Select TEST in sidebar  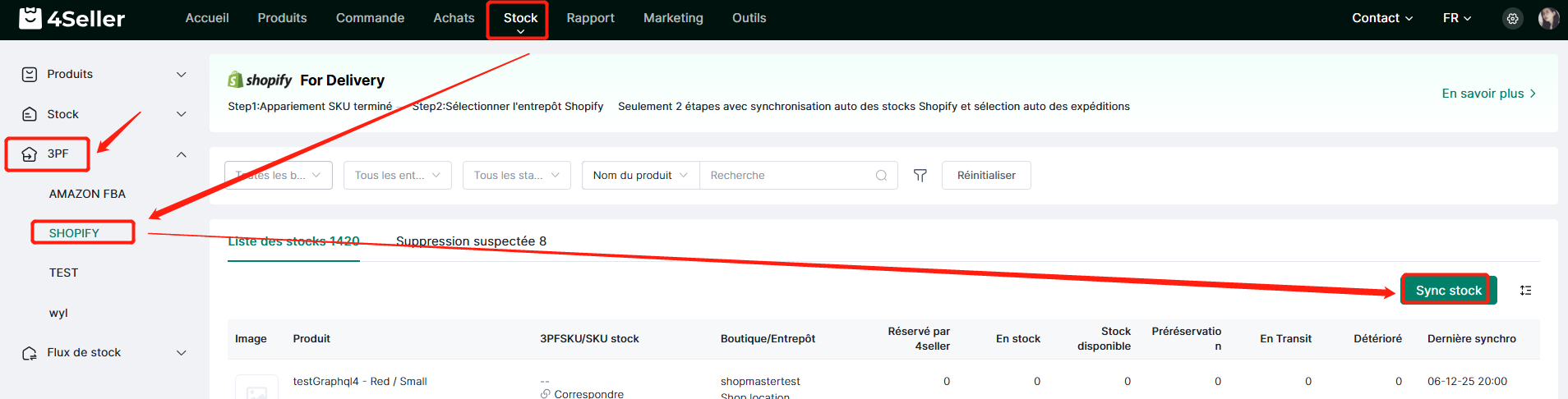tap(63, 273)
